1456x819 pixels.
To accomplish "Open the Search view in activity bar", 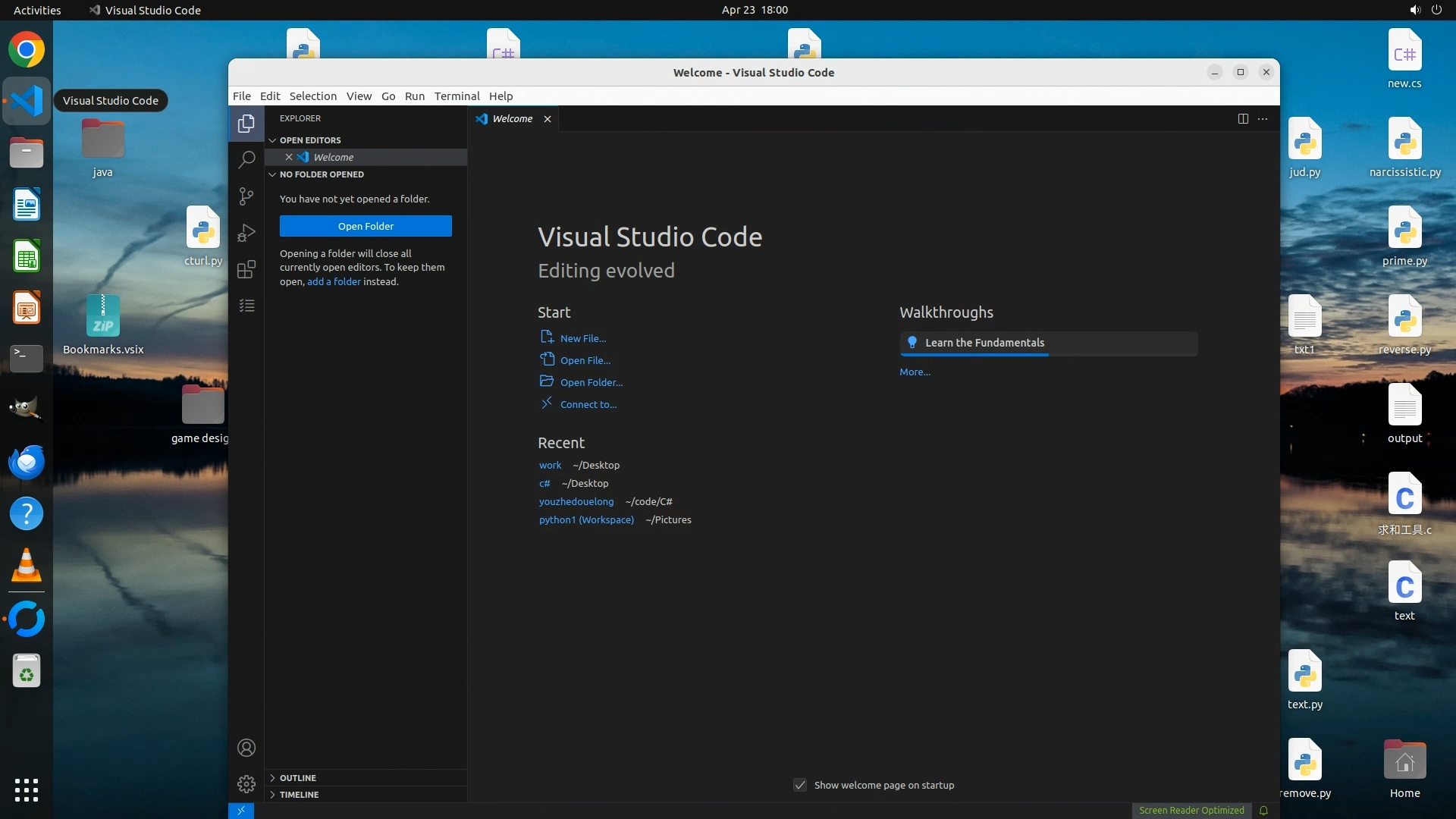I will (x=246, y=160).
